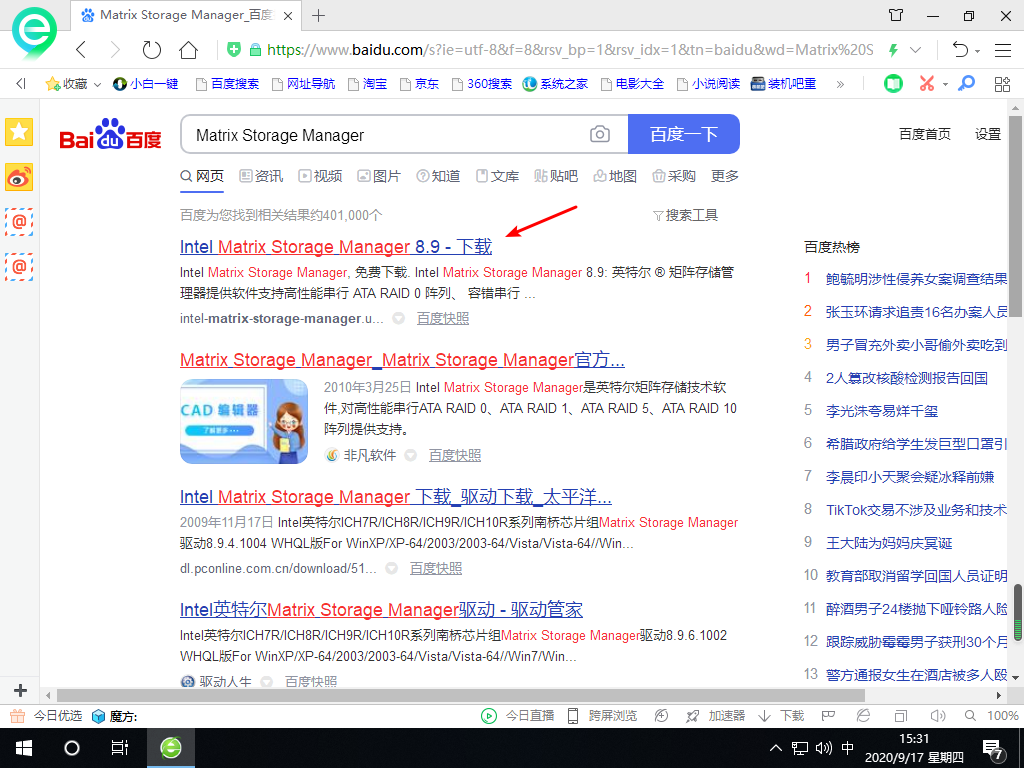Switch to 文库 tab
The image size is (1024, 768).
pos(498,176)
